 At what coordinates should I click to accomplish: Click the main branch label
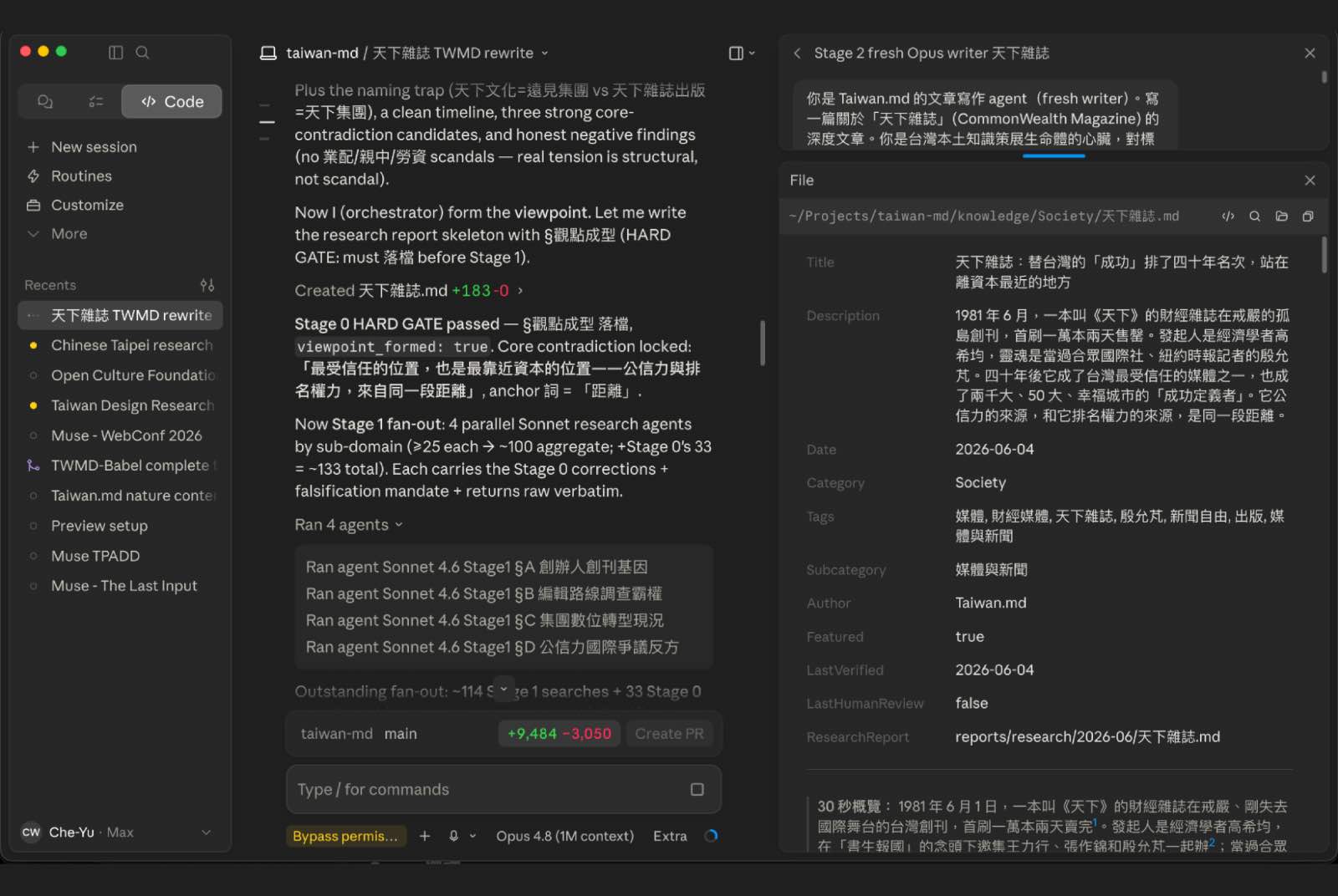401,734
